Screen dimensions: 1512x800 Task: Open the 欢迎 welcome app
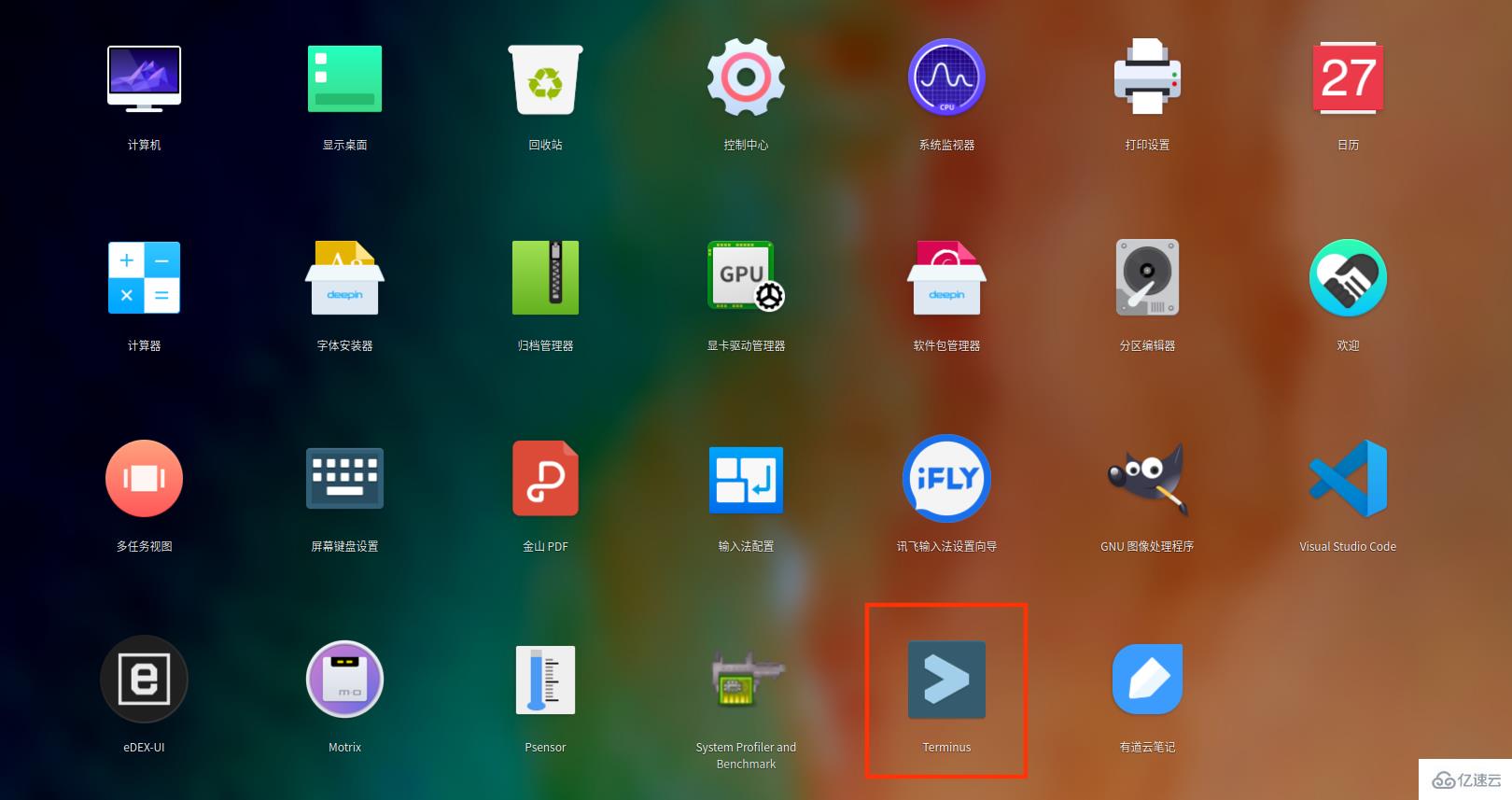pyautogui.click(x=1348, y=278)
